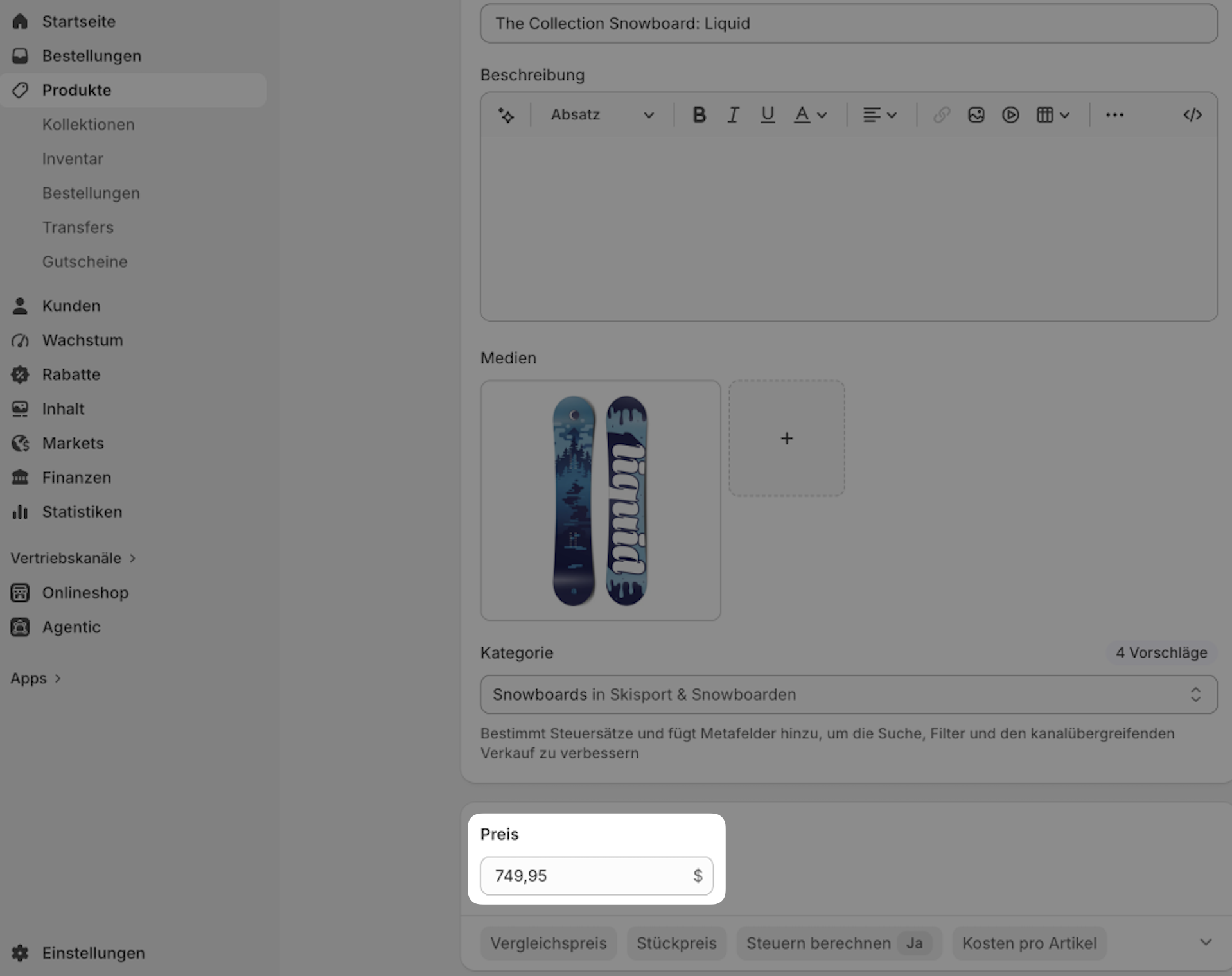Screen dimensions: 1232x976
Task: Open the text alignment dropdown
Action: (x=879, y=115)
